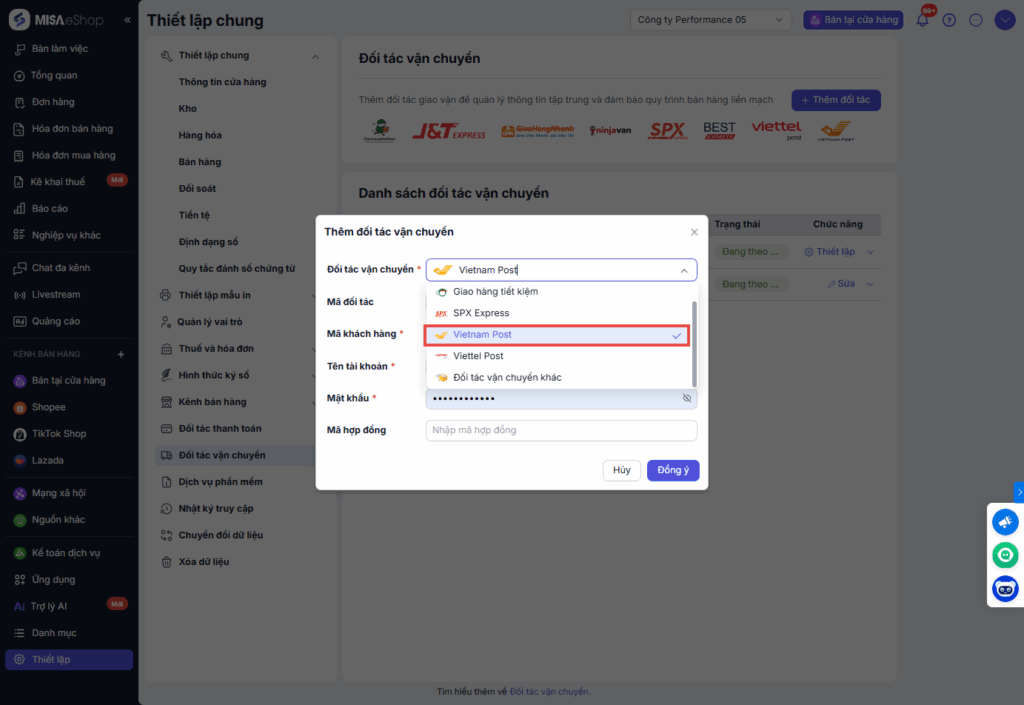Expand Thuế và hóa đơn
This screenshot has width=1024, height=705.
[x=216, y=349]
